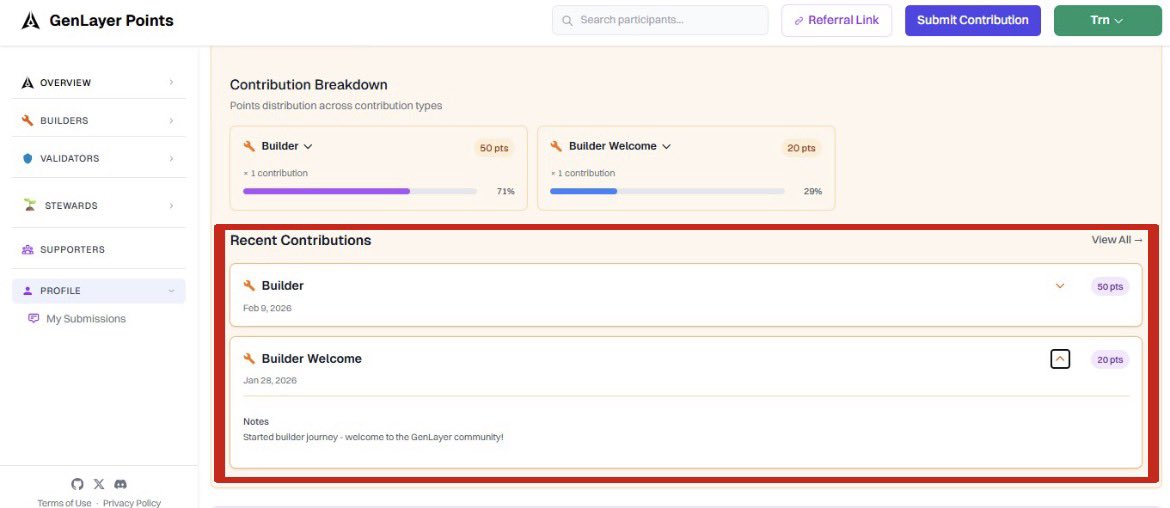Go to My Submissions
This screenshot has height=508, width=1170.
(x=86, y=319)
